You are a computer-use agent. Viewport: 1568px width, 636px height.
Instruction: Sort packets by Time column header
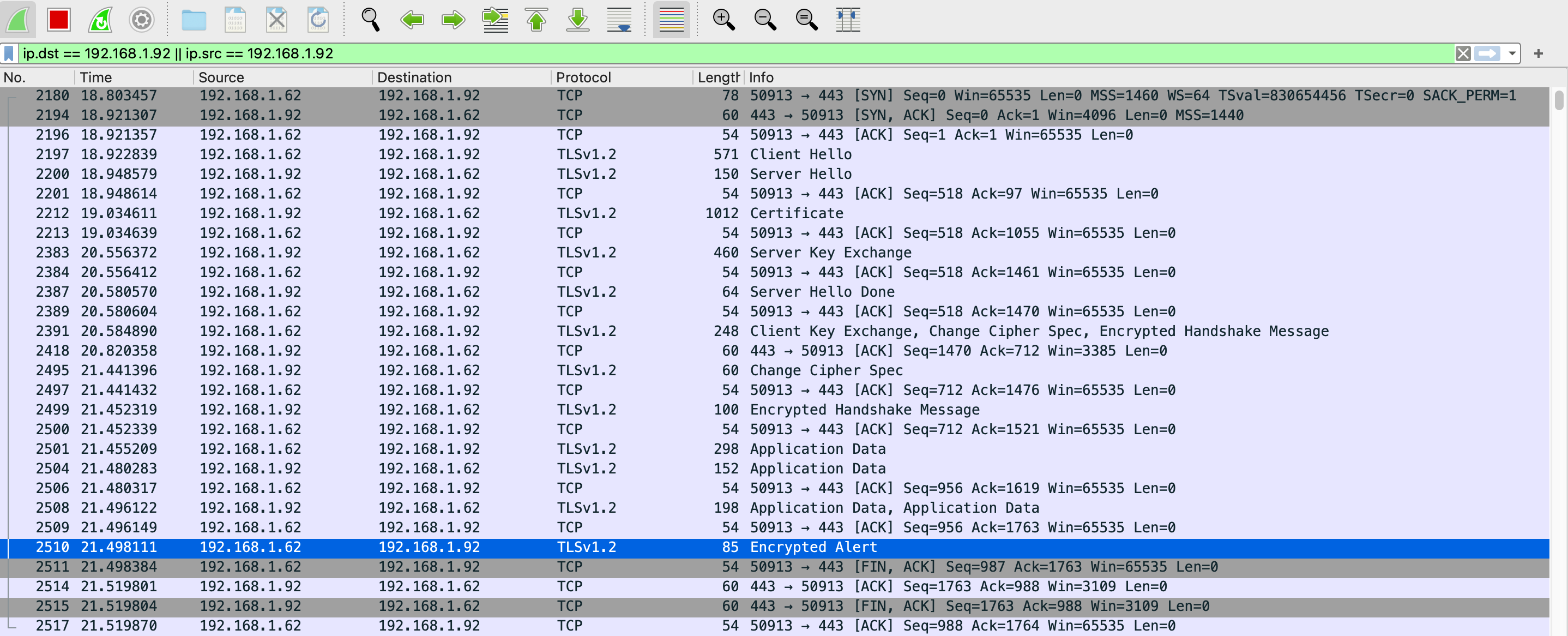click(96, 77)
